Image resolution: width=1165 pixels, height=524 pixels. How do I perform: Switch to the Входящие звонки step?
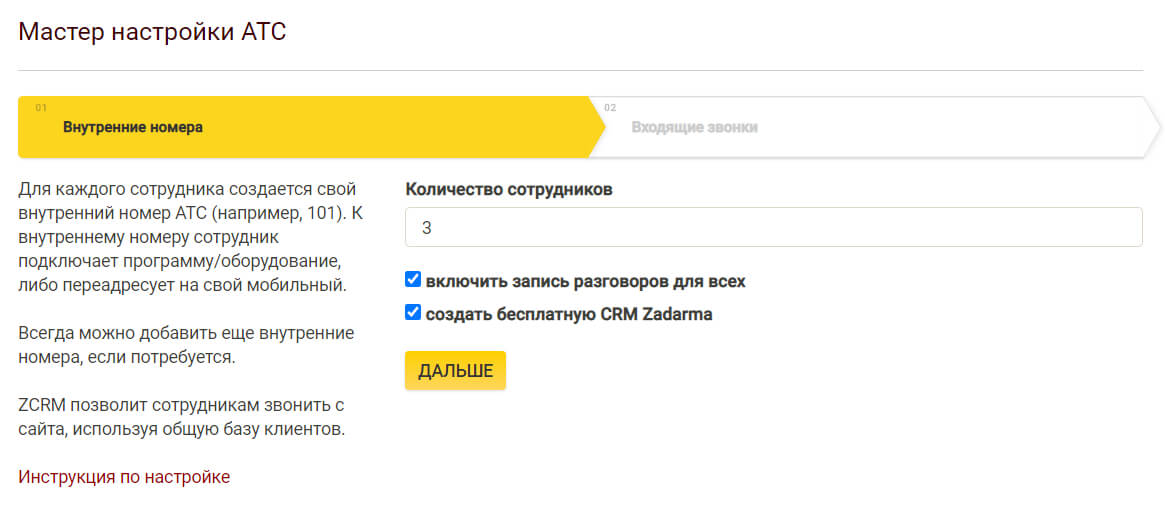point(694,127)
